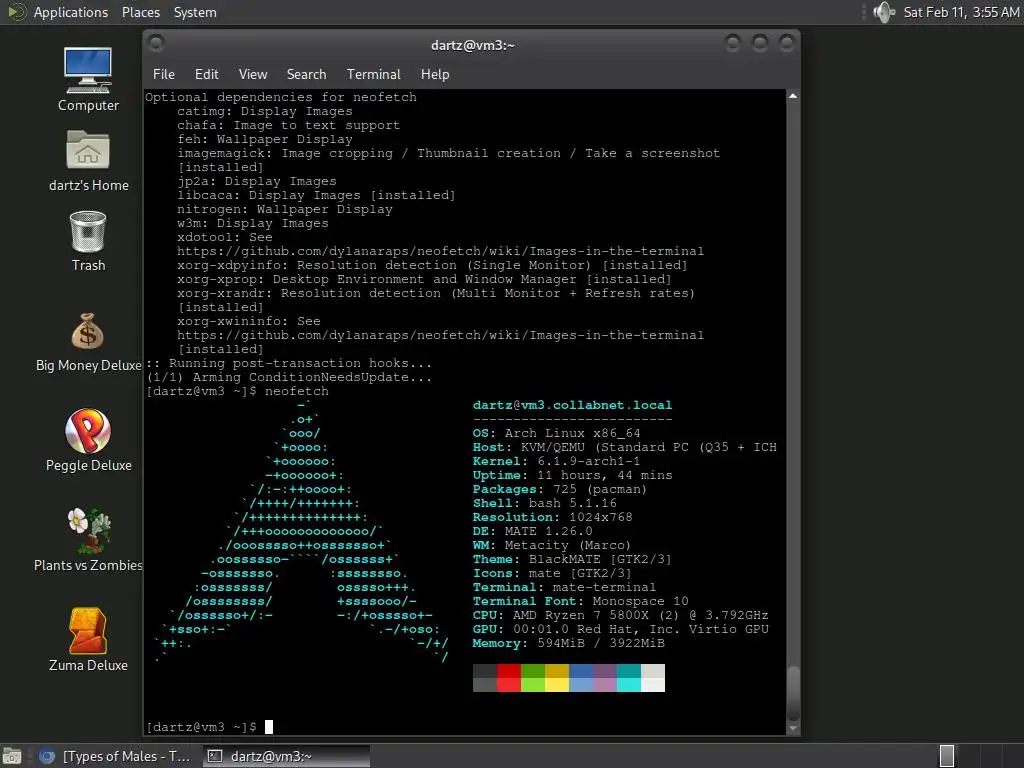Click the DE: MATE 1.26.0 line

point(532,531)
